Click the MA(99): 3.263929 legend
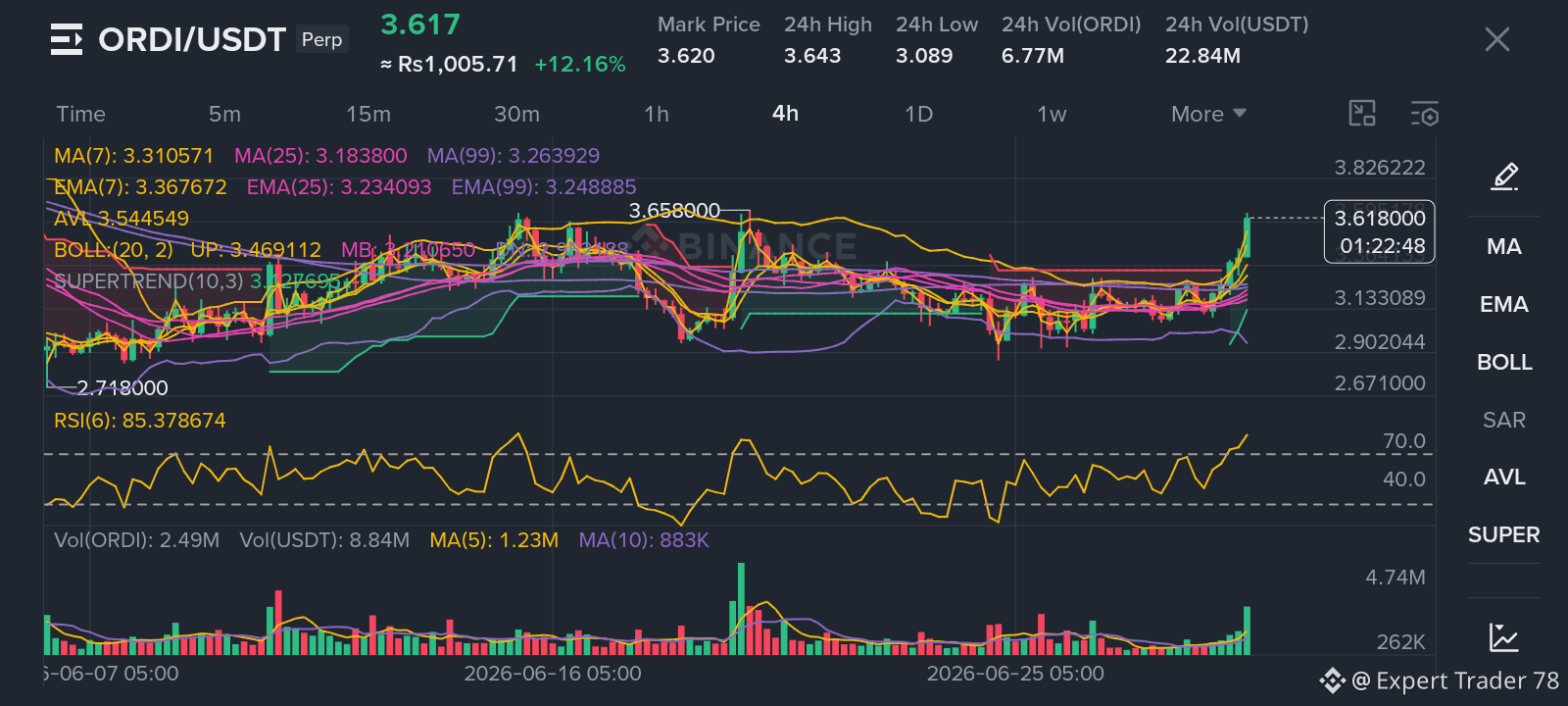Image resolution: width=1568 pixels, height=706 pixels. 514,155
